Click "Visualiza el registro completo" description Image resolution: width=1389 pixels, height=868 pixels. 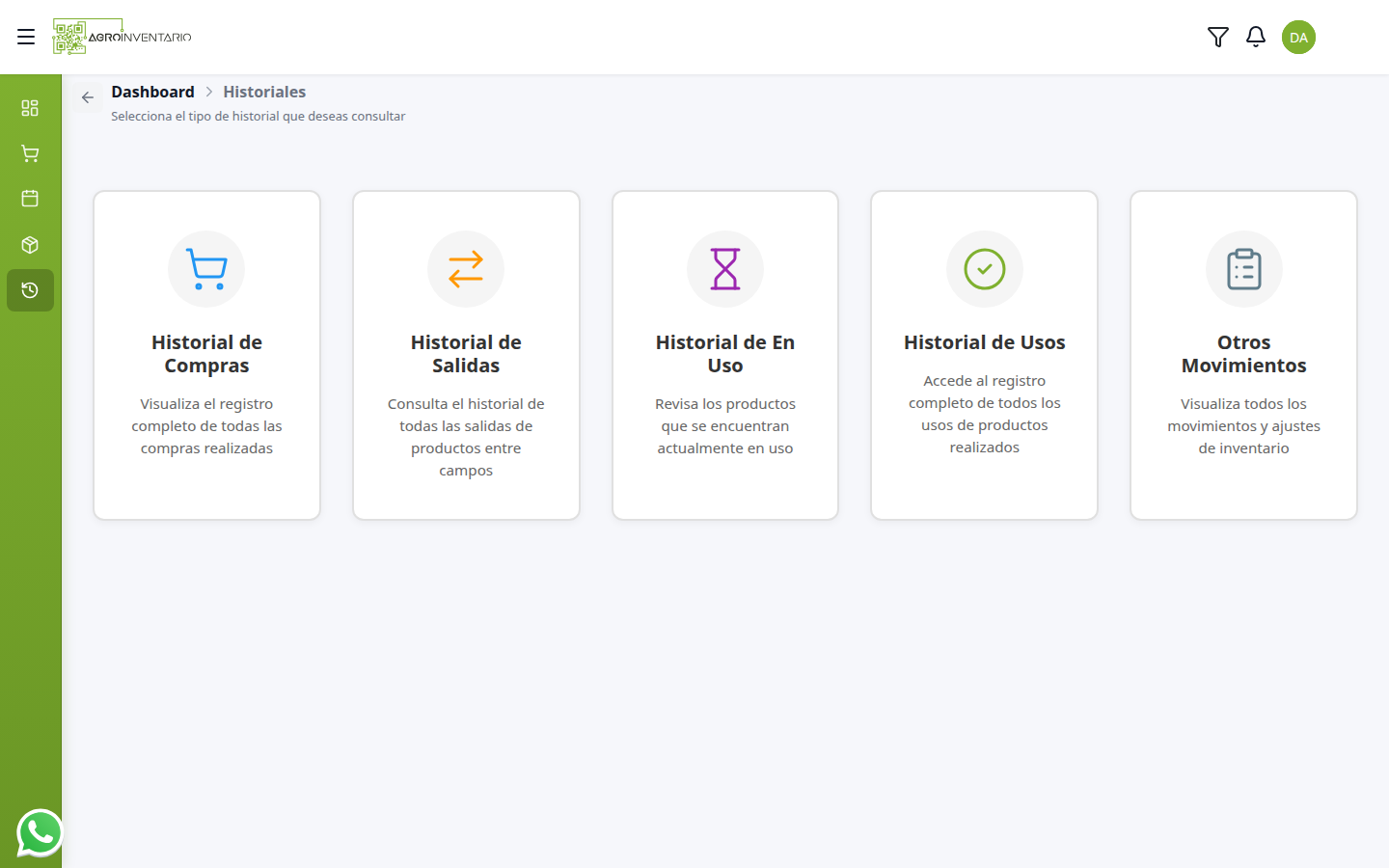(206, 426)
